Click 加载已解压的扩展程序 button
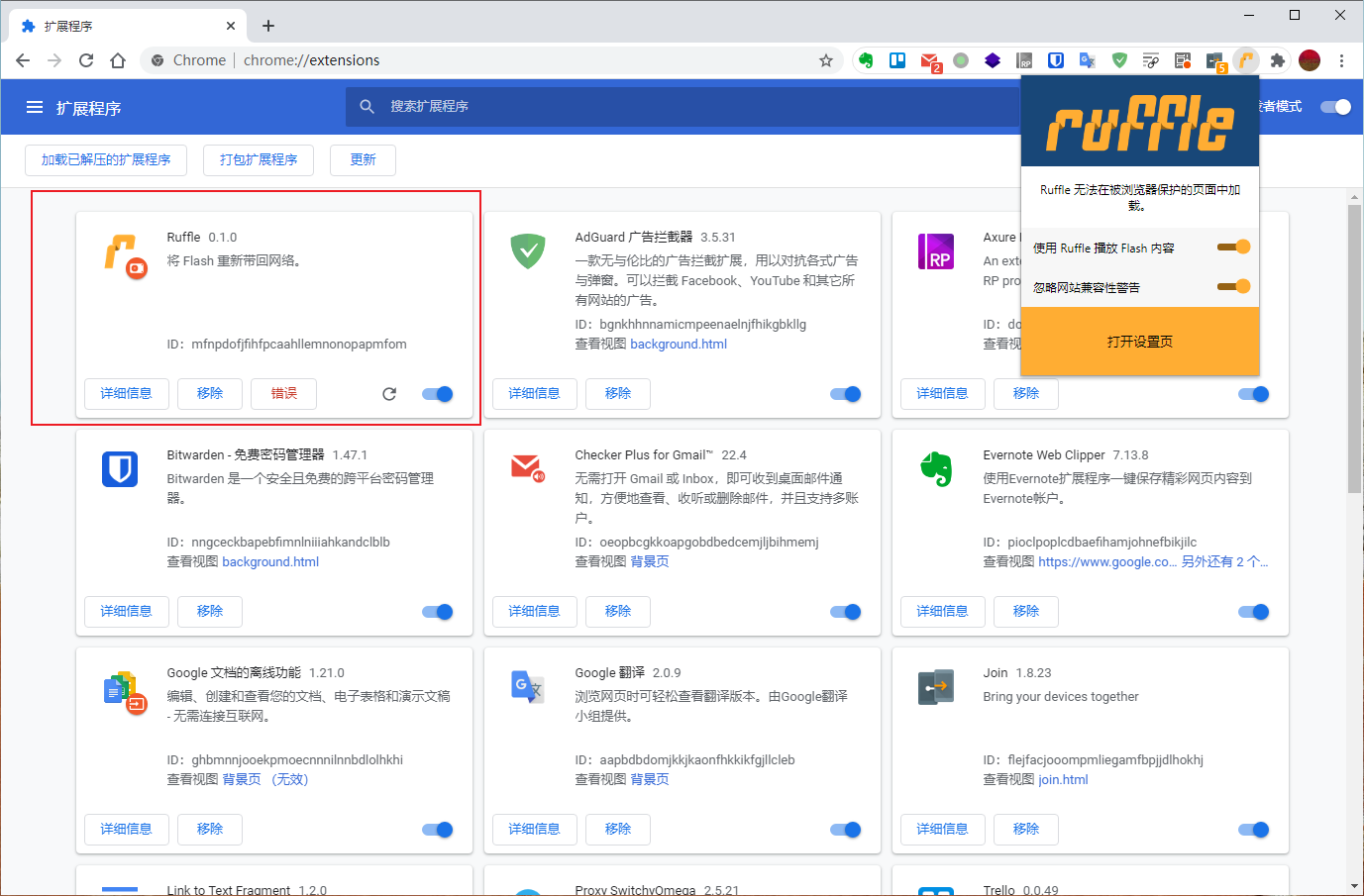This screenshot has height=896, width=1364. point(106,159)
